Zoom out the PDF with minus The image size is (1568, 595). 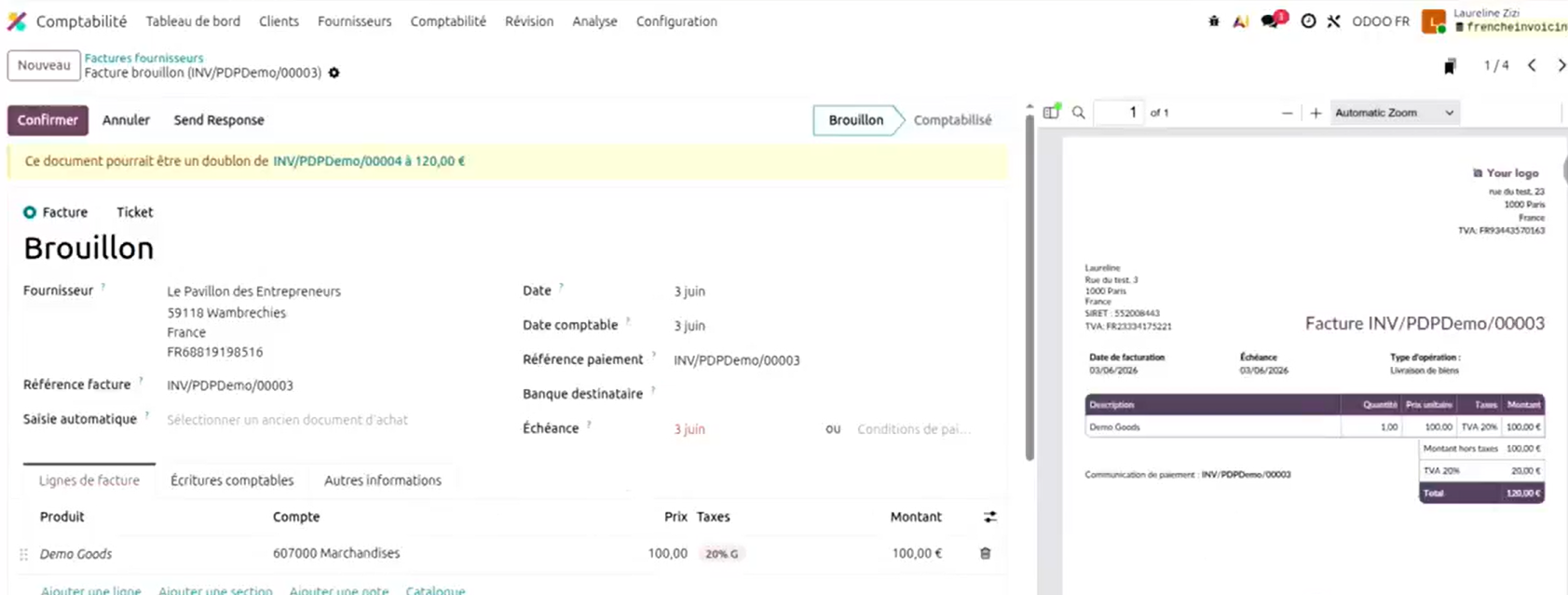click(1287, 113)
